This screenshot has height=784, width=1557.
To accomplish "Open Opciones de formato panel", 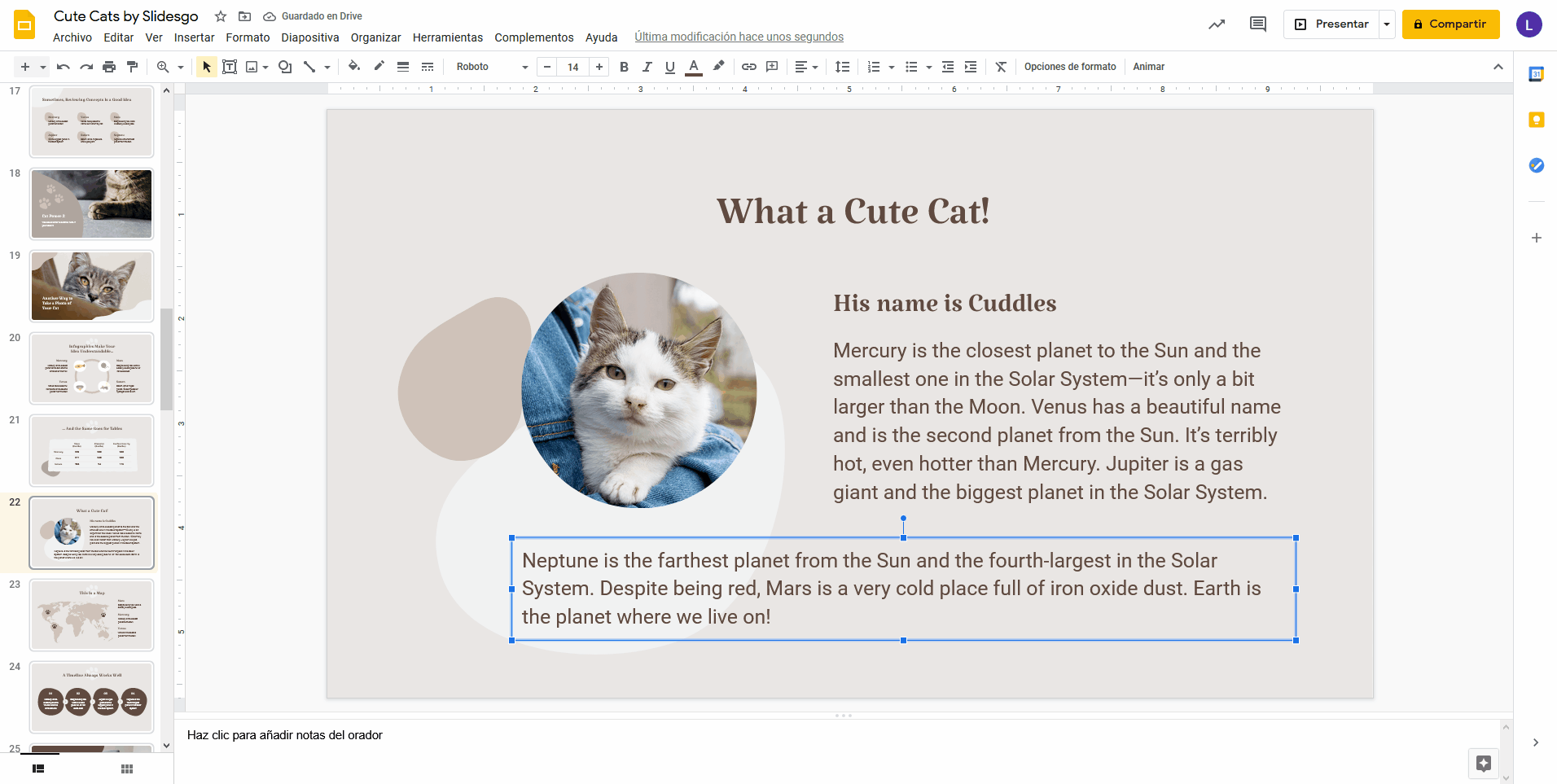I will 1070,67.
